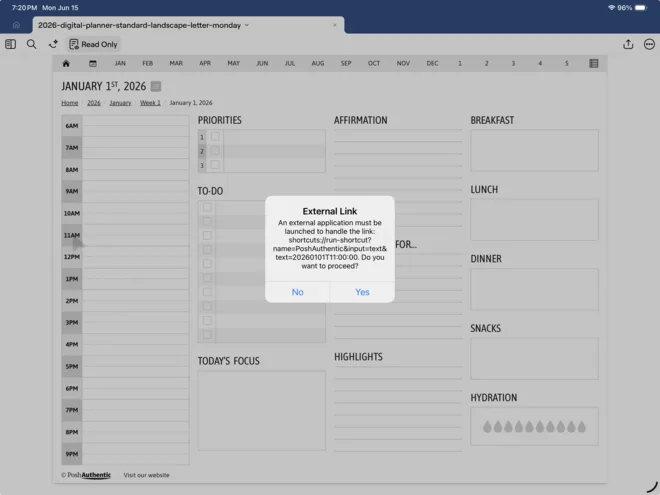Open the more options ellipsis icon
Image resolution: width=660 pixels, height=495 pixels.
[649, 44]
